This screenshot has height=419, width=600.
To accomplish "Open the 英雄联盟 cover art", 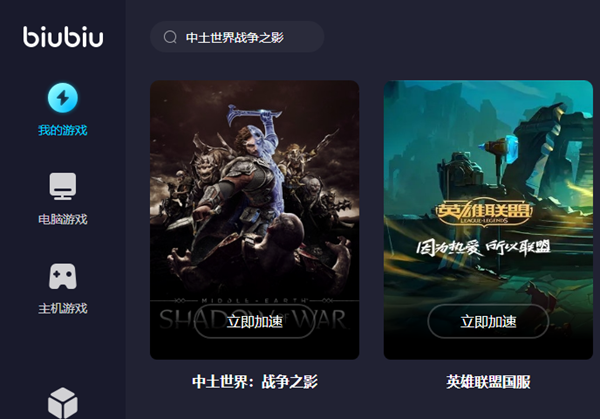I will tap(488, 220).
